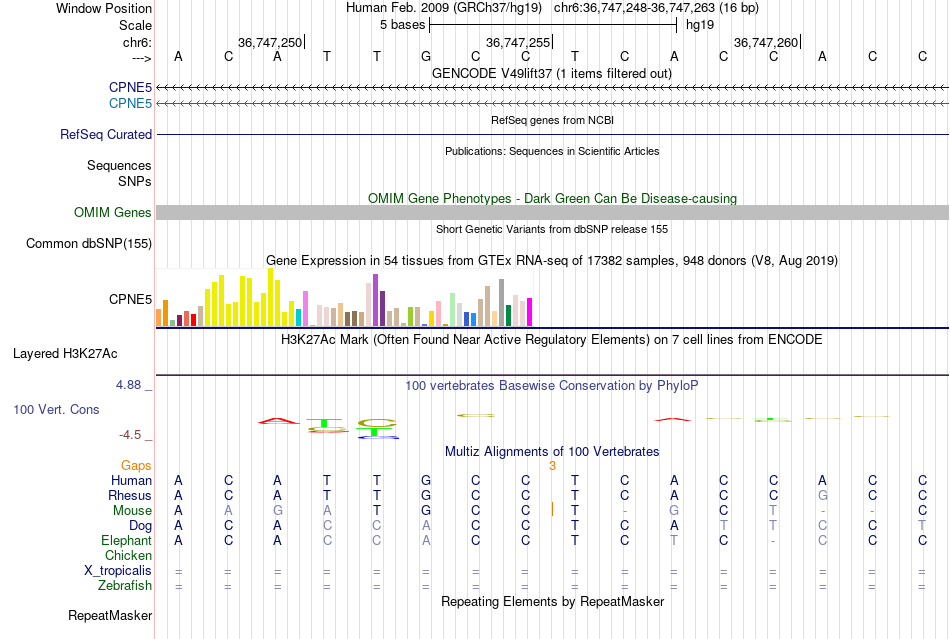Image resolution: width=950 pixels, height=639 pixels.
Task: Open the RefSeq Curated track label
Action: pos(106,134)
